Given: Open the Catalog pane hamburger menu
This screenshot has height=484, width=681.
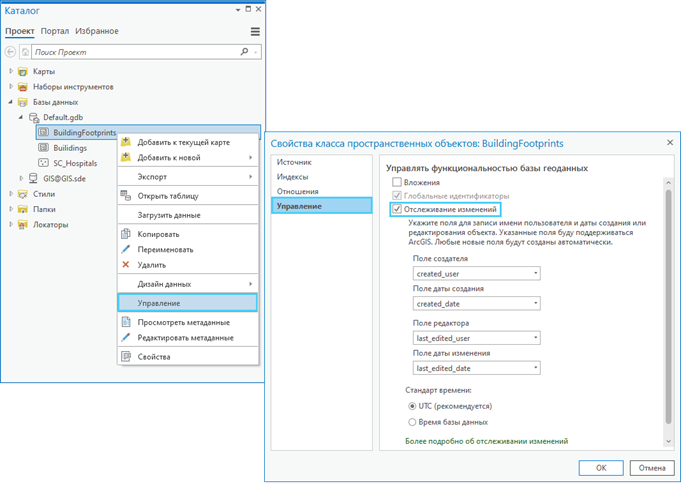Looking at the screenshot, I should [x=255, y=31].
